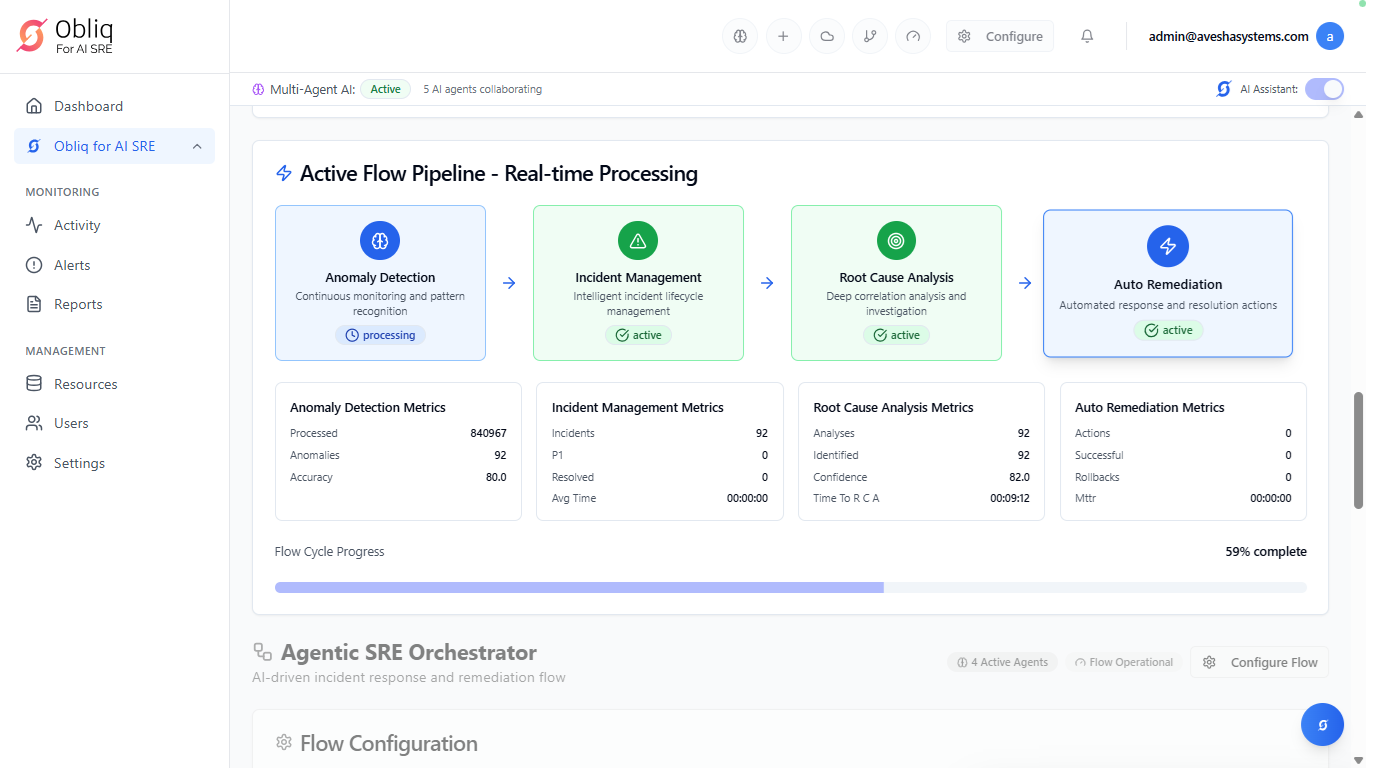Screen dimensions: 1373x780
Task: Click the Configure button in the header
Action: click(999, 36)
